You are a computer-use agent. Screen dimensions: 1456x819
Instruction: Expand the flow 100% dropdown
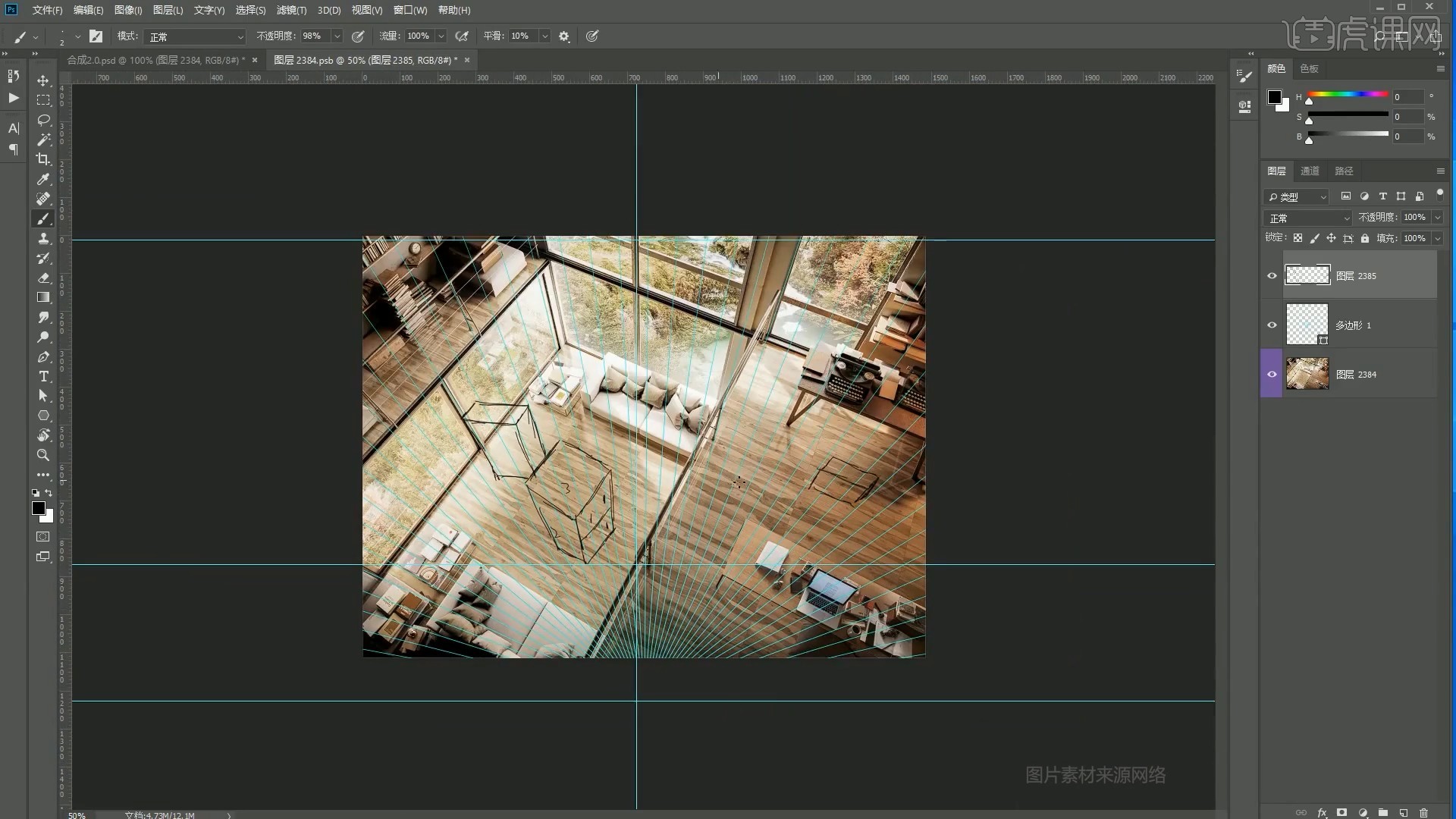441,36
